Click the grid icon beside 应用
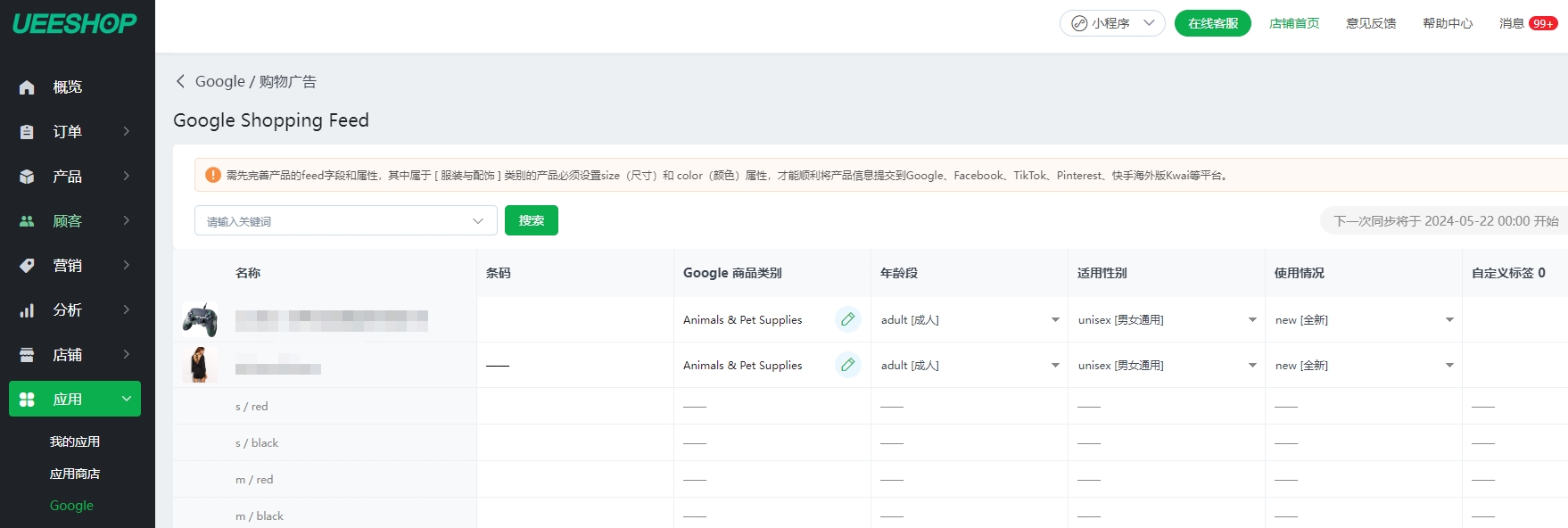 [27, 400]
